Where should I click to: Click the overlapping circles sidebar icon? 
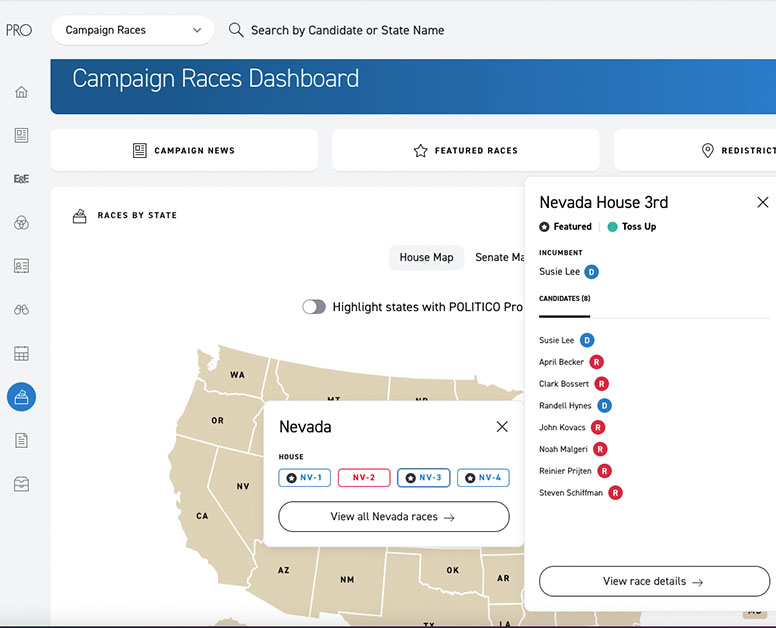click(x=21, y=223)
